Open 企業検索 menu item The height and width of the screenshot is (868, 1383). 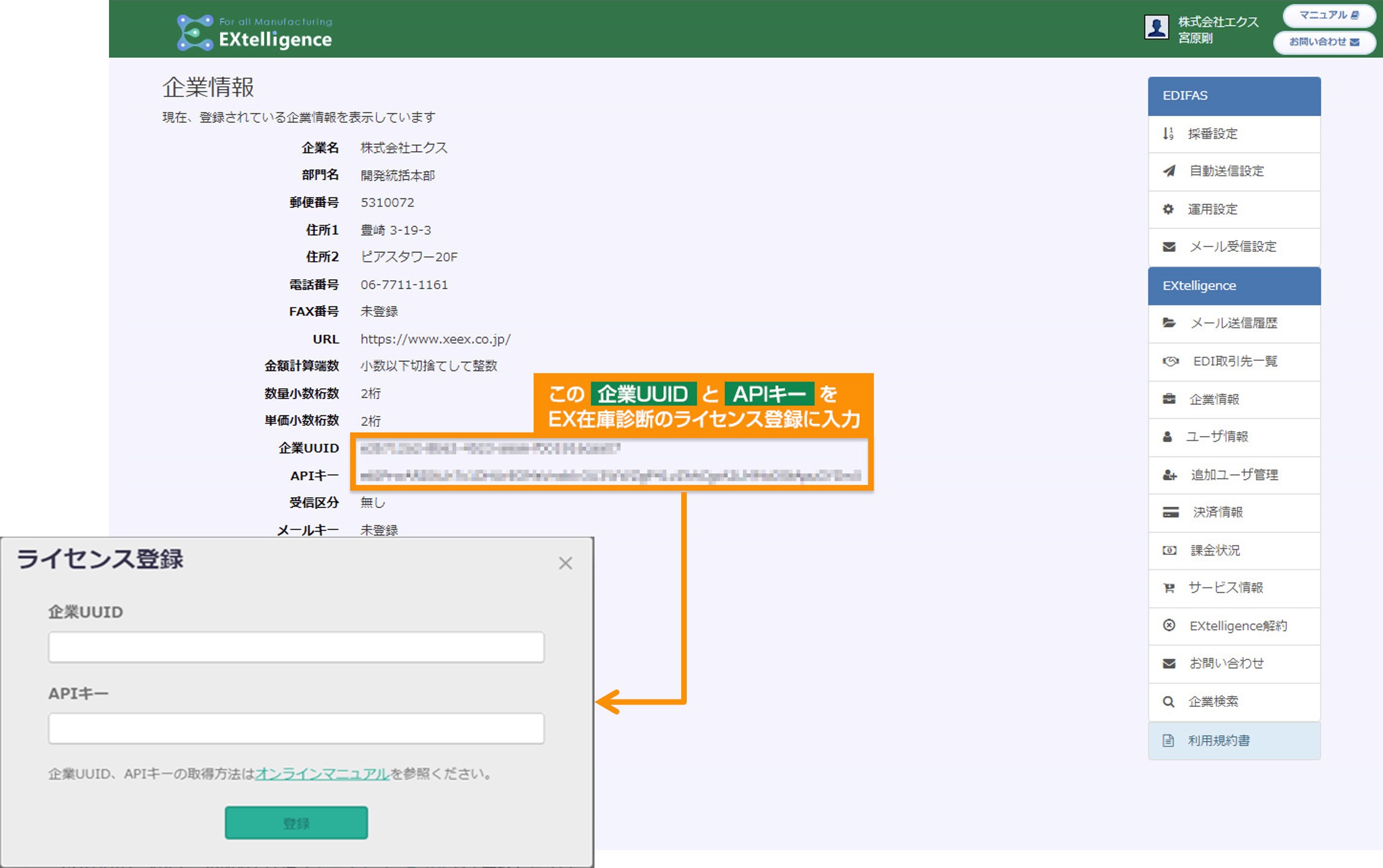[x=1234, y=702]
